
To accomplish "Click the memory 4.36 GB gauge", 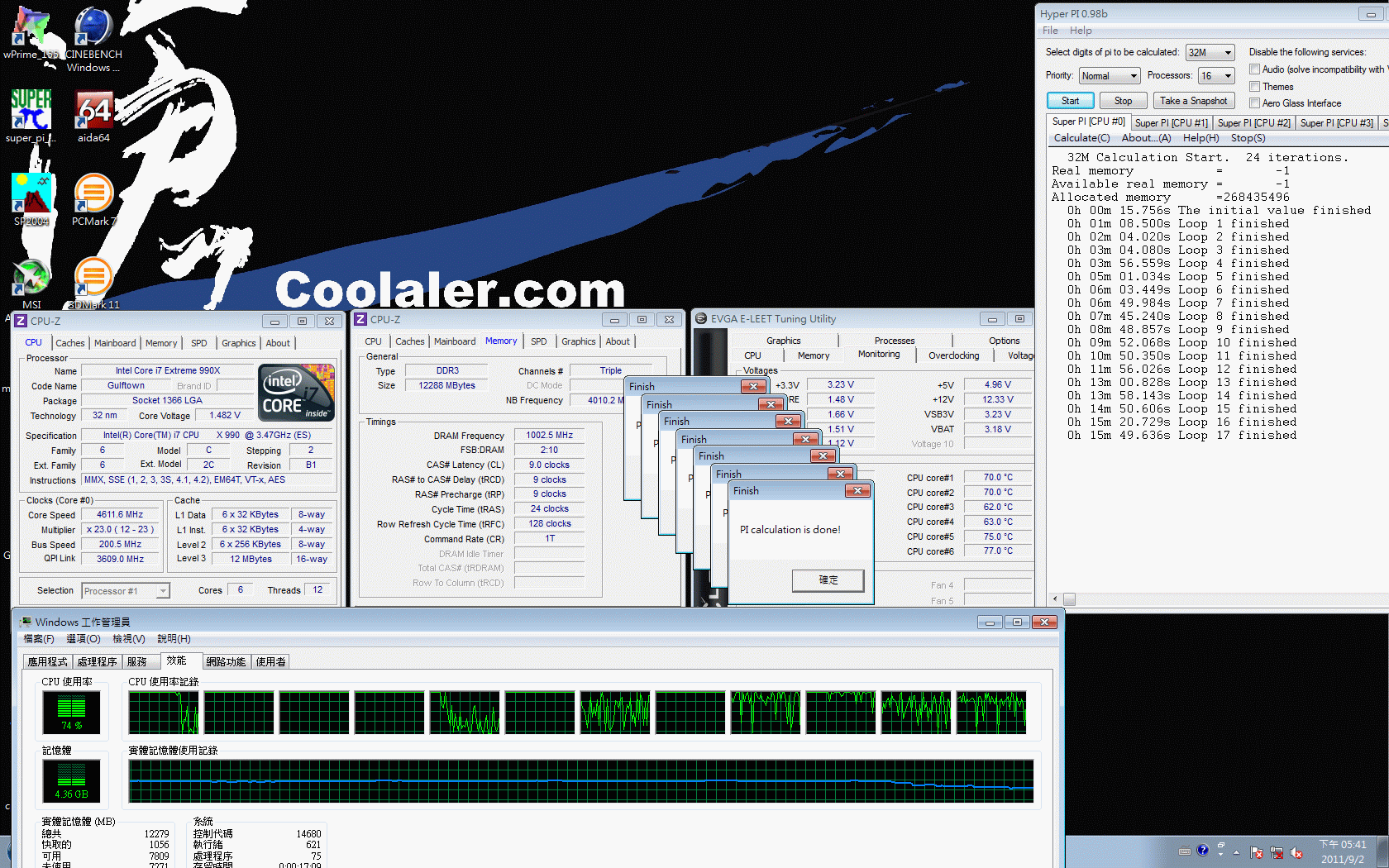I will coord(72,781).
